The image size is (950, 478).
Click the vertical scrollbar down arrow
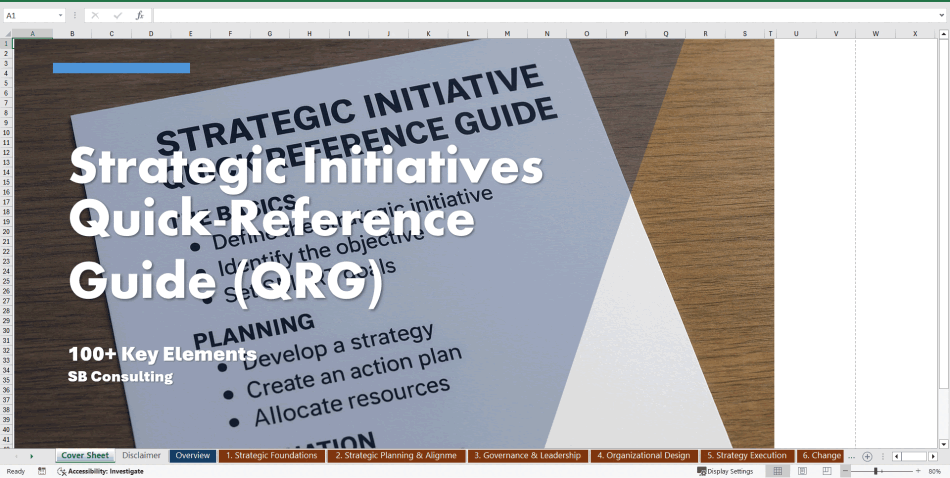(943, 444)
